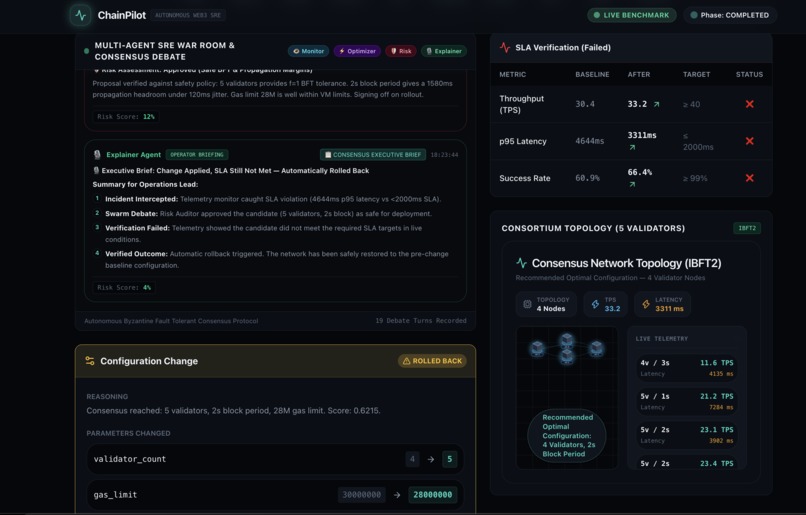Click the TOPOLOGY 4 Nodes stat chip
The width and height of the screenshot is (806, 515).
click(x=546, y=304)
